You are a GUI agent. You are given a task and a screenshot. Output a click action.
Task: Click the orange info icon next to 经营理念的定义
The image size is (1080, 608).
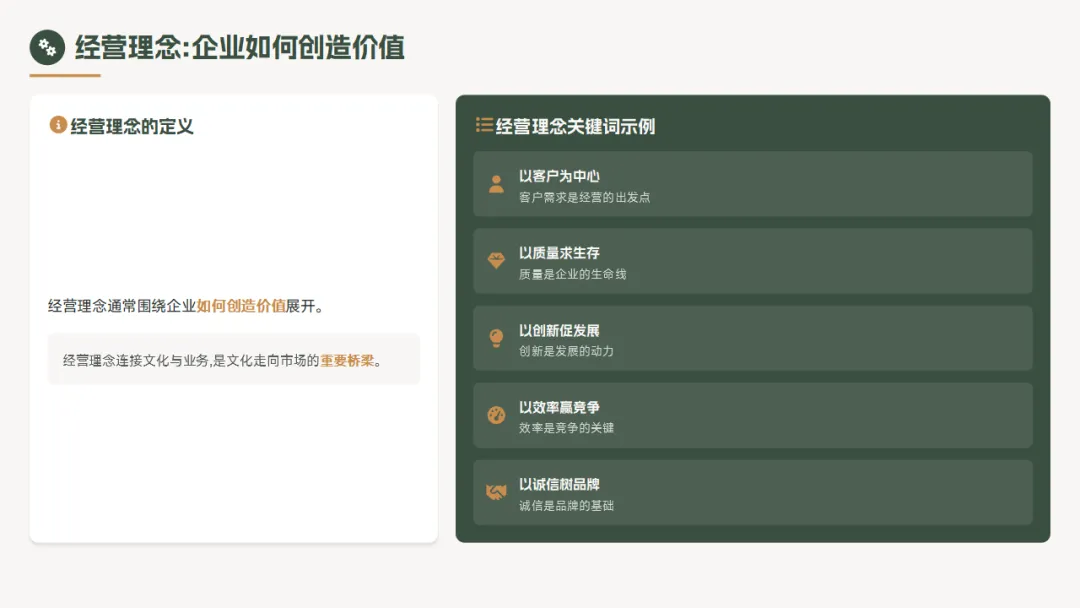pos(58,125)
